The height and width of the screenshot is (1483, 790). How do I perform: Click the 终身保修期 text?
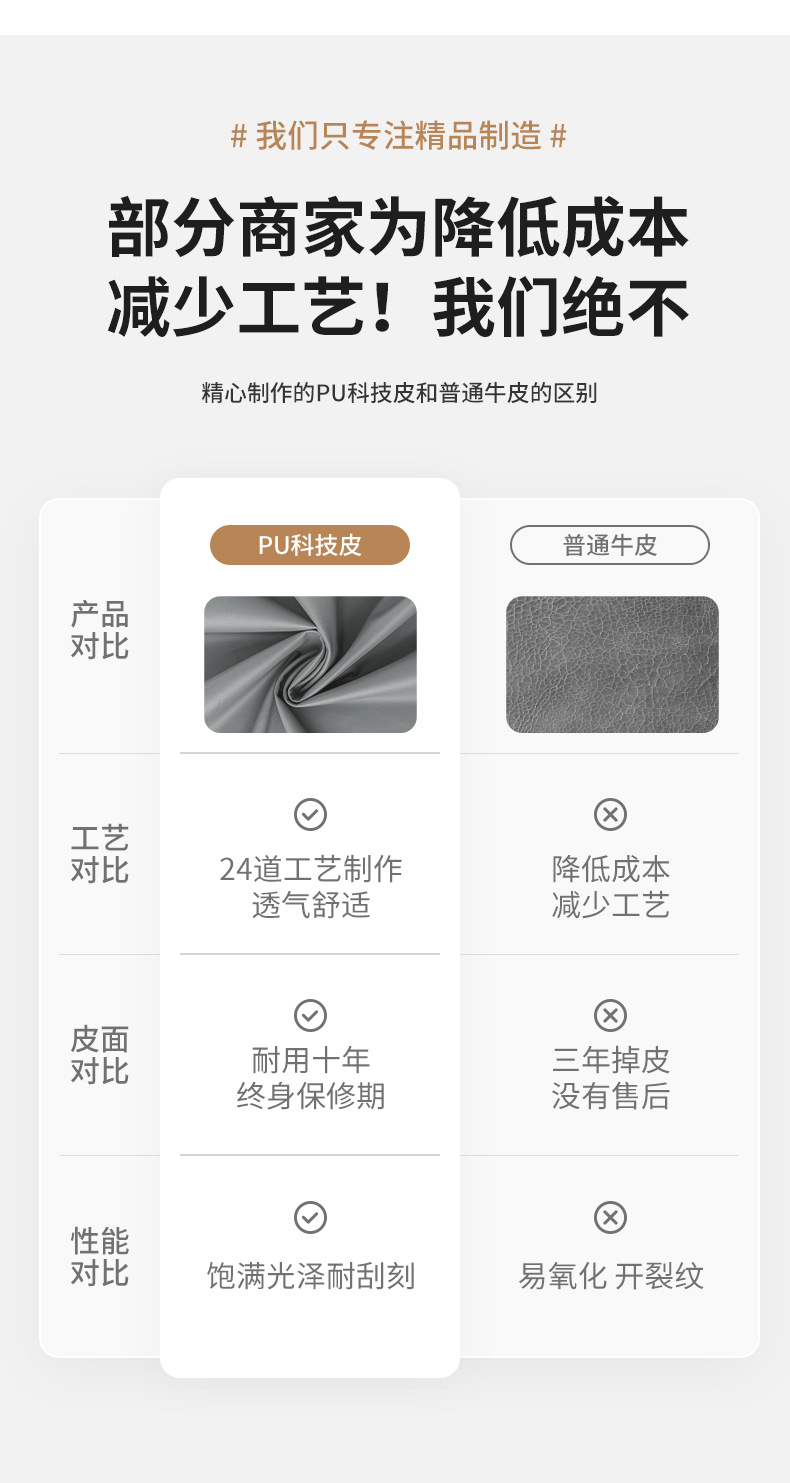(310, 1096)
